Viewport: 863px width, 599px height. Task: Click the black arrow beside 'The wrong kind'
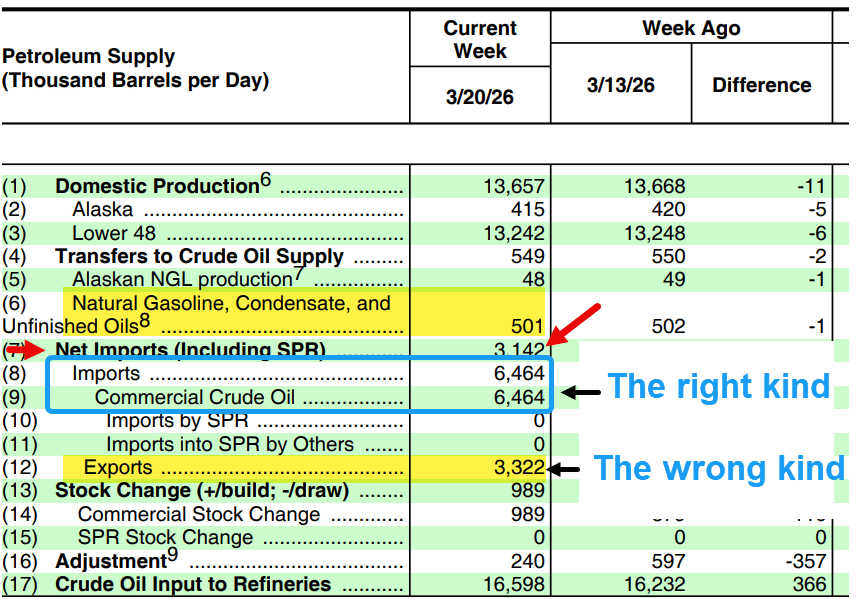click(x=567, y=468)
